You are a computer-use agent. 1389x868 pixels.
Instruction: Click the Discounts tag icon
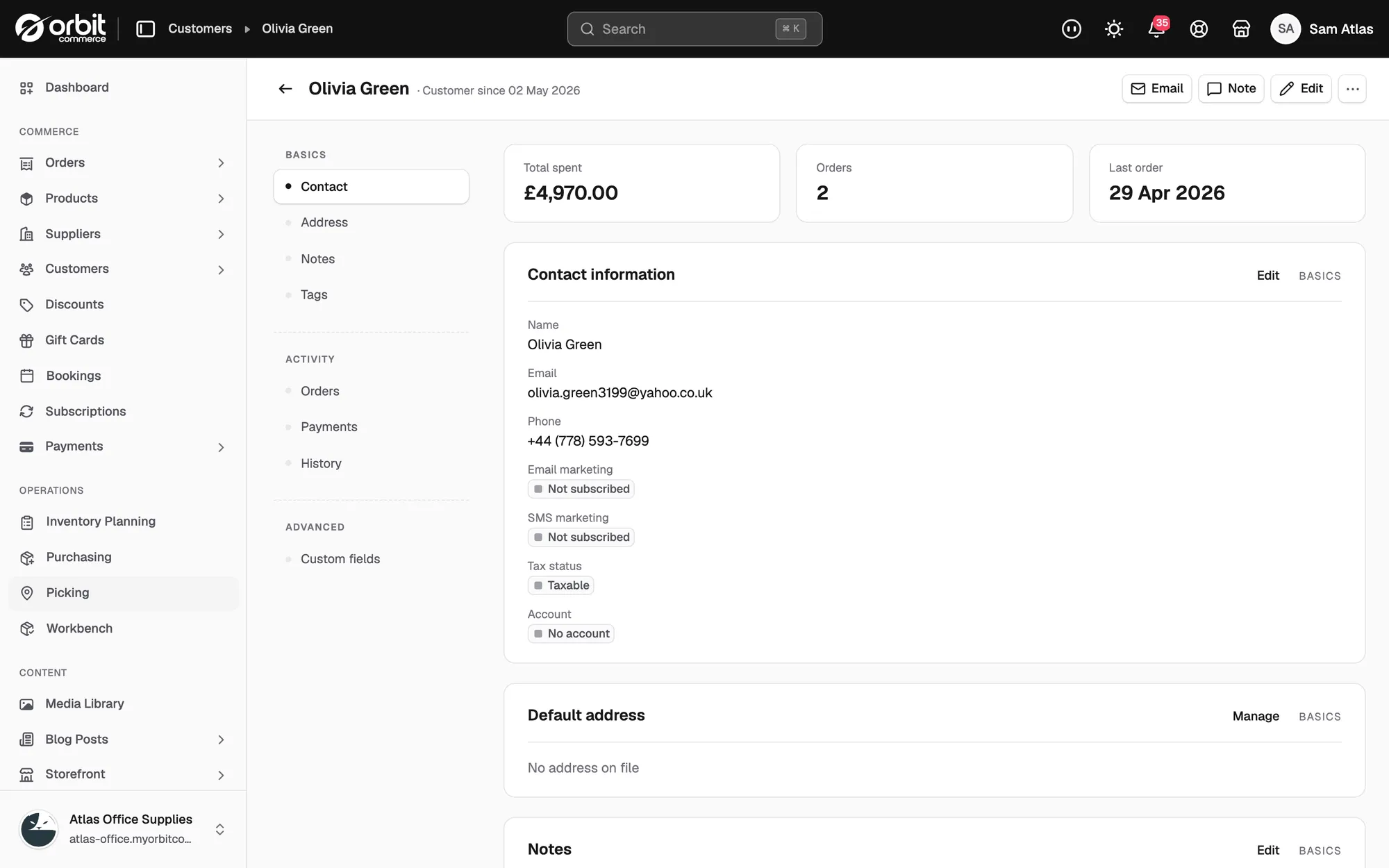[x=26, y=305]
